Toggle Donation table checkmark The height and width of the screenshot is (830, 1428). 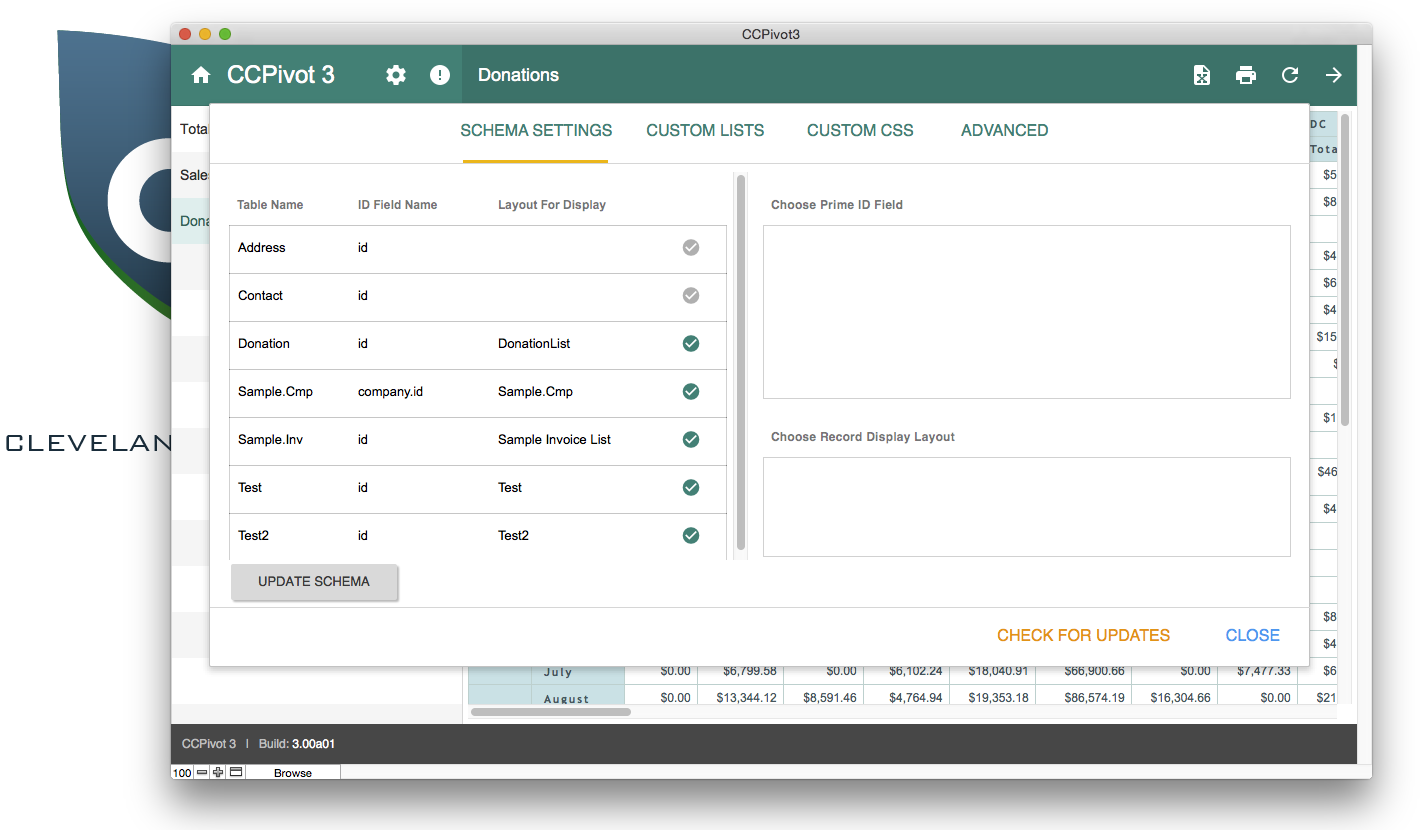(691, 344)
